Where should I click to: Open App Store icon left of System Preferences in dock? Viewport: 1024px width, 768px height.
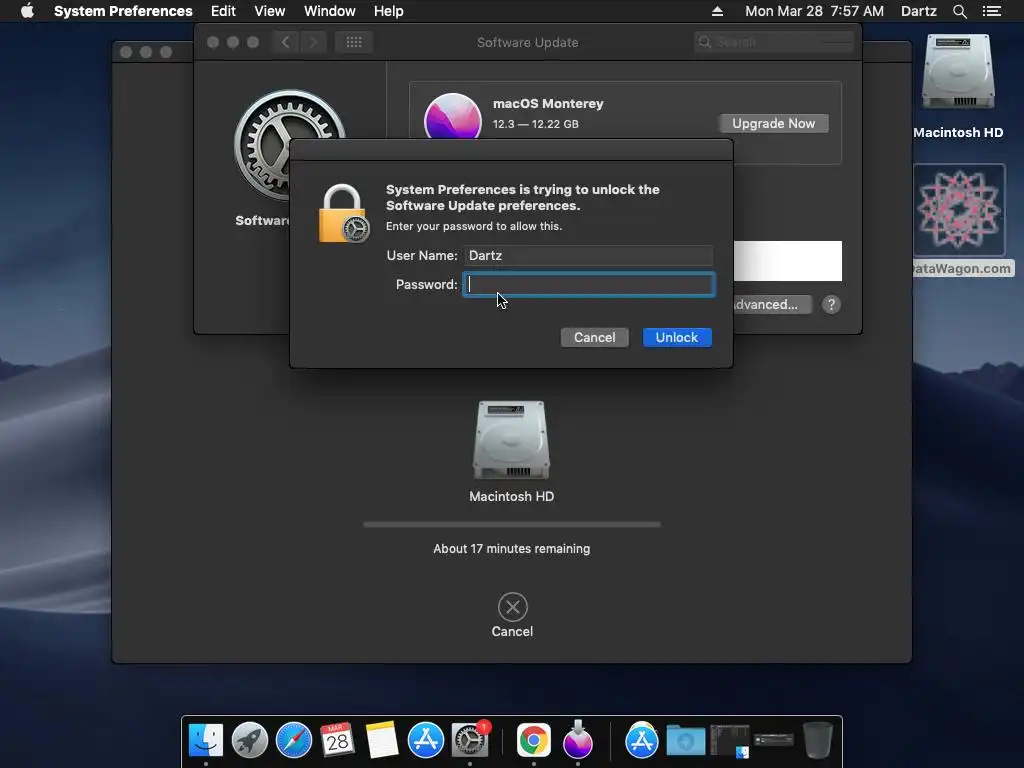pos(426,740)
